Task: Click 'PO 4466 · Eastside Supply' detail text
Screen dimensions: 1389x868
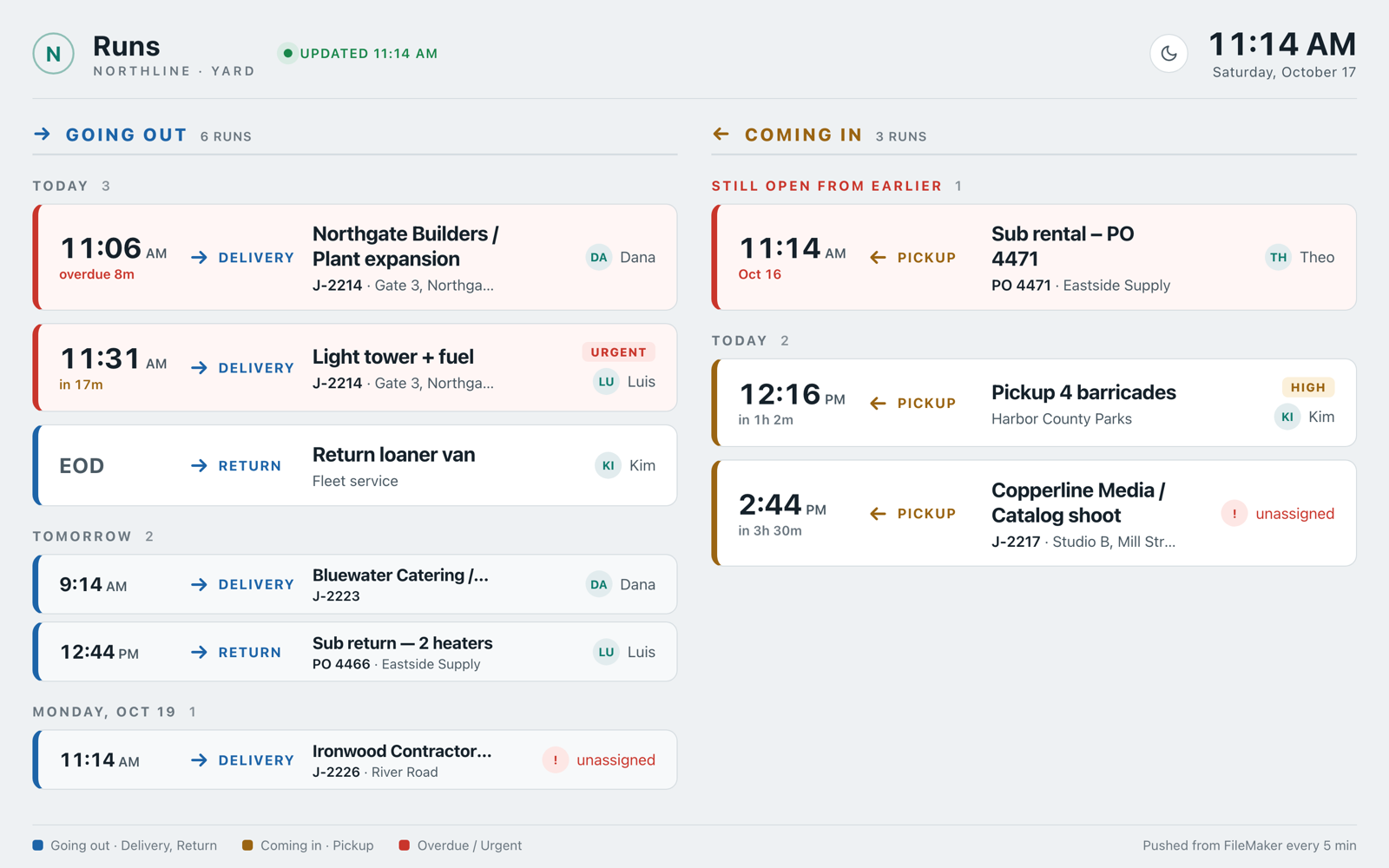Action: [x=397, y=664]
